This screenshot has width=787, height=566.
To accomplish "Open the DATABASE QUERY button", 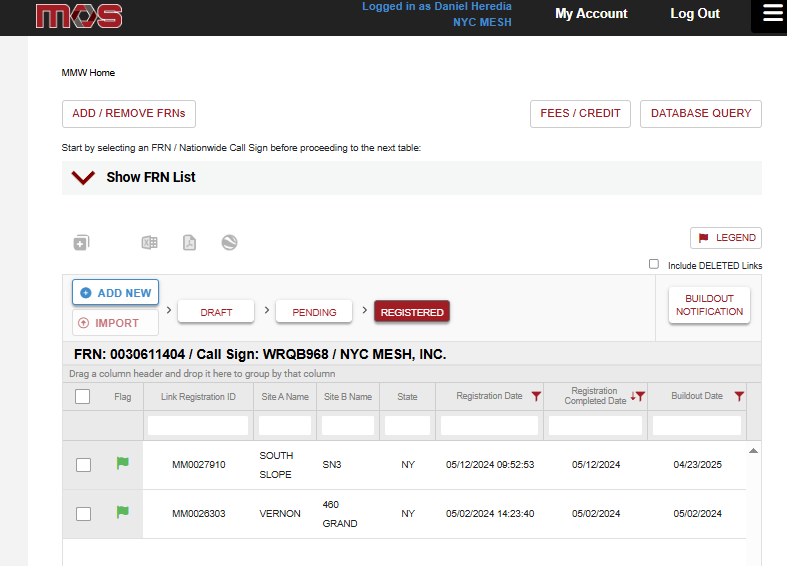I will 700,114.
